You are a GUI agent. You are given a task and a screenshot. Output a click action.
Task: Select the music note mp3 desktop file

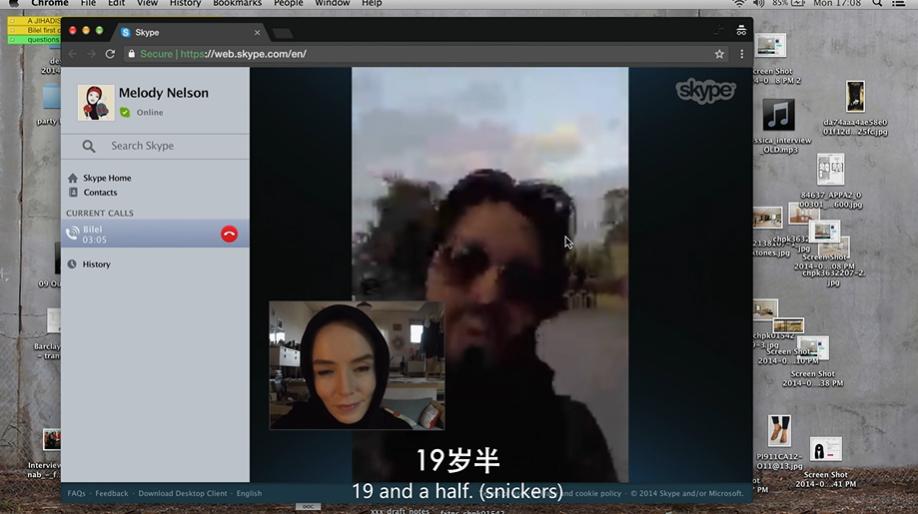click(x=779, y=115)
